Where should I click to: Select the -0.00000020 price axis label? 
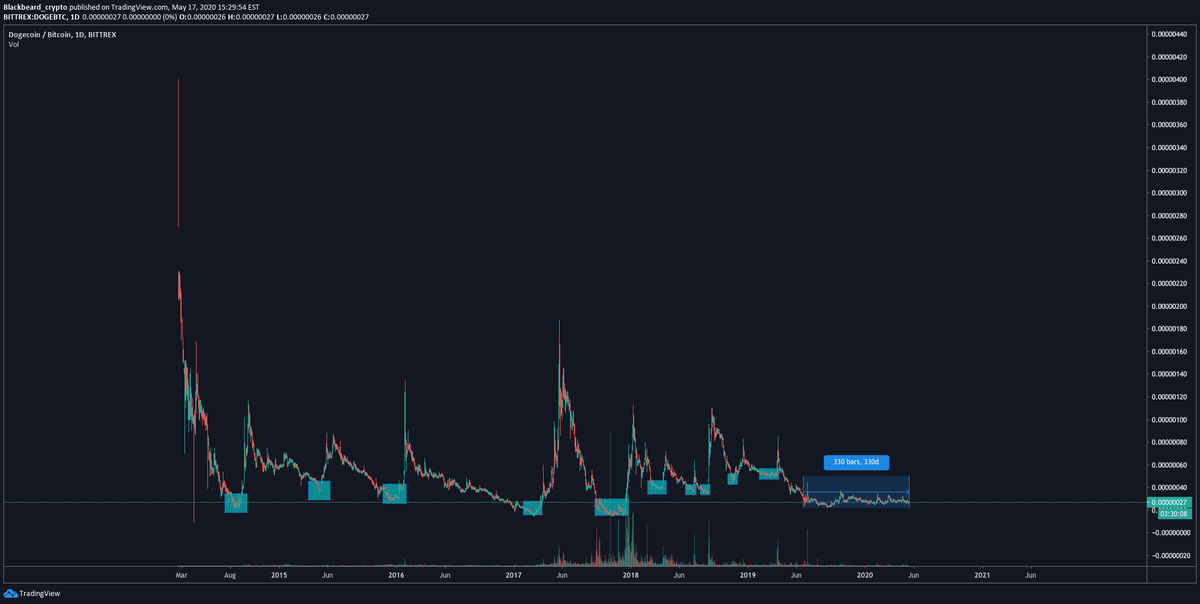coord(1169,556)
